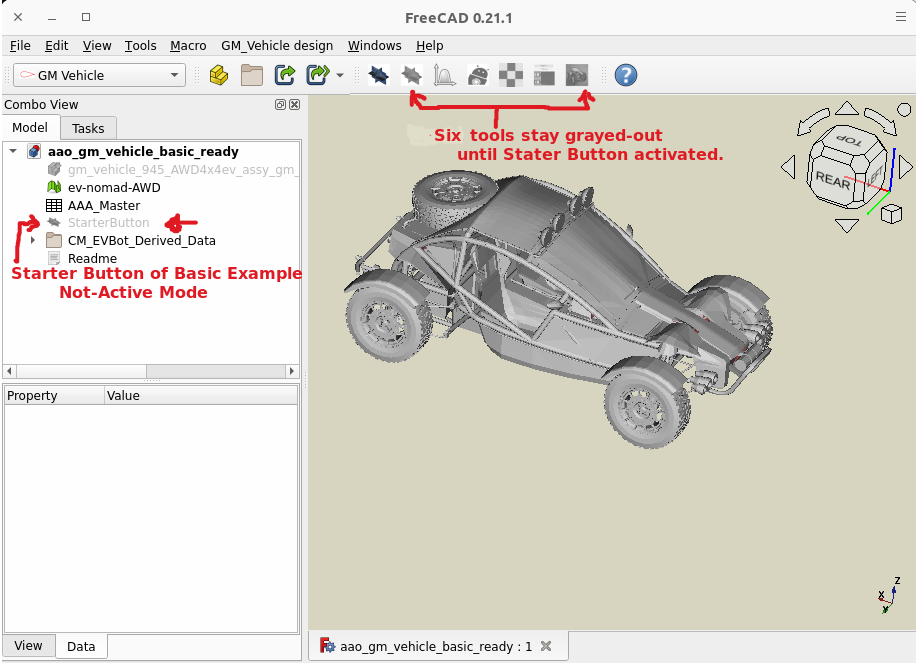
Task: Close the Combo View panel
Action: click(x=294, y=104)
